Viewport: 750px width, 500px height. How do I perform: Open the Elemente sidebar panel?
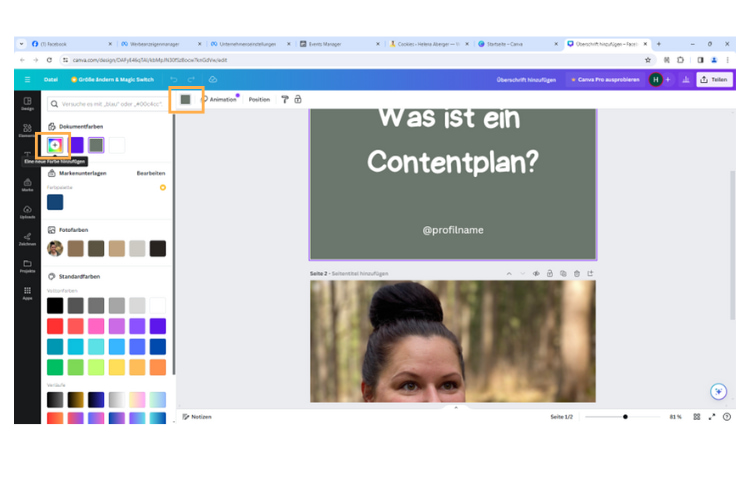pos(27,130)
